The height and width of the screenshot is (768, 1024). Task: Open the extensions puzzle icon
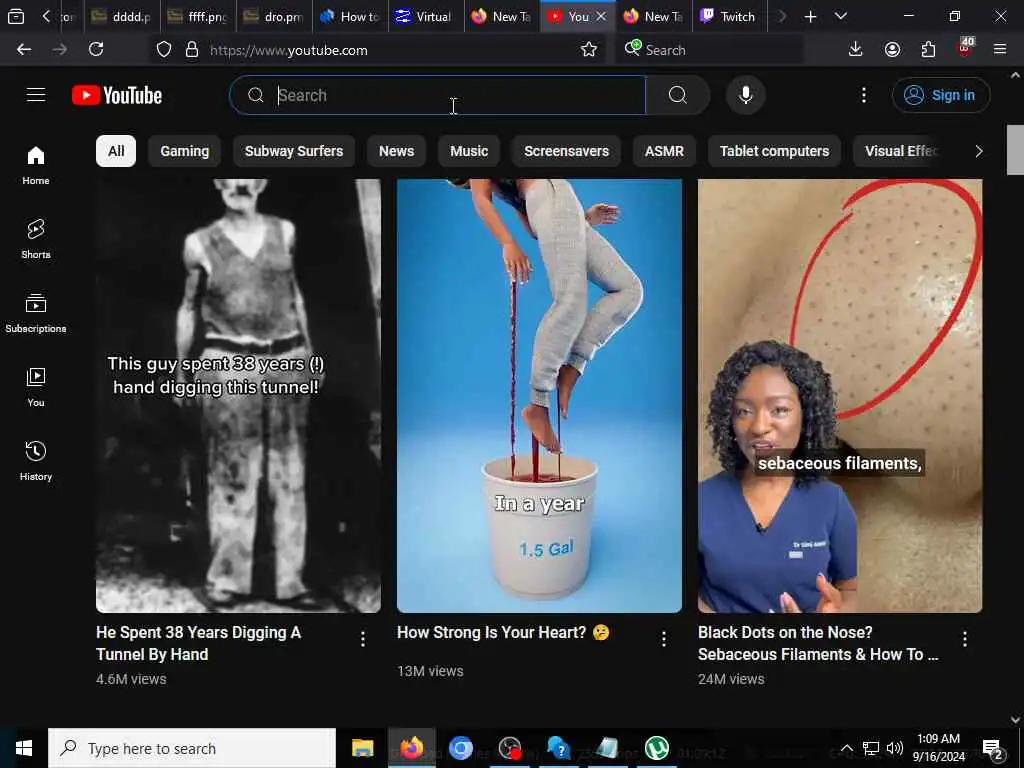tap(928, 50)
